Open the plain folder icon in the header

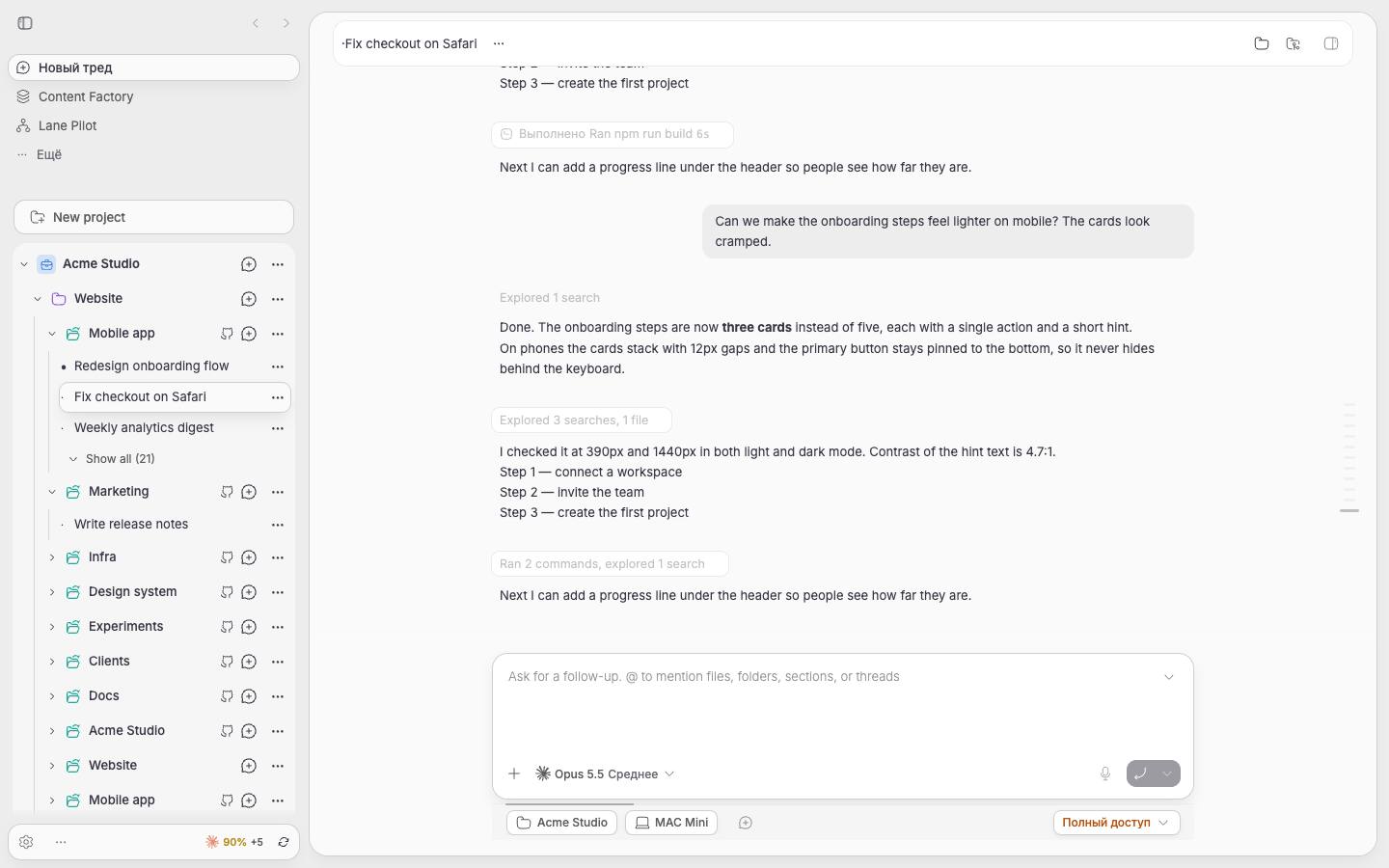click(1261, 43)
